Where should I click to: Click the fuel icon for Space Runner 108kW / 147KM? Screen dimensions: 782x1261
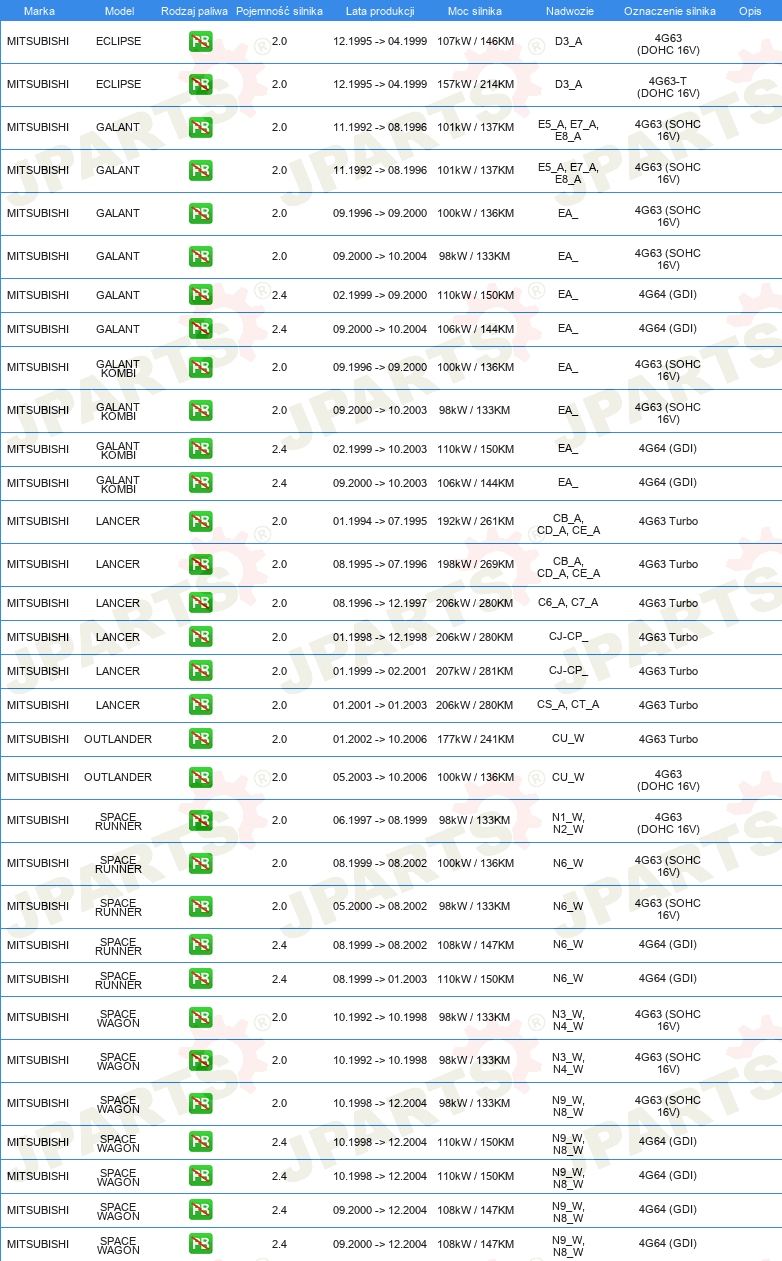[x=200, y=945]
